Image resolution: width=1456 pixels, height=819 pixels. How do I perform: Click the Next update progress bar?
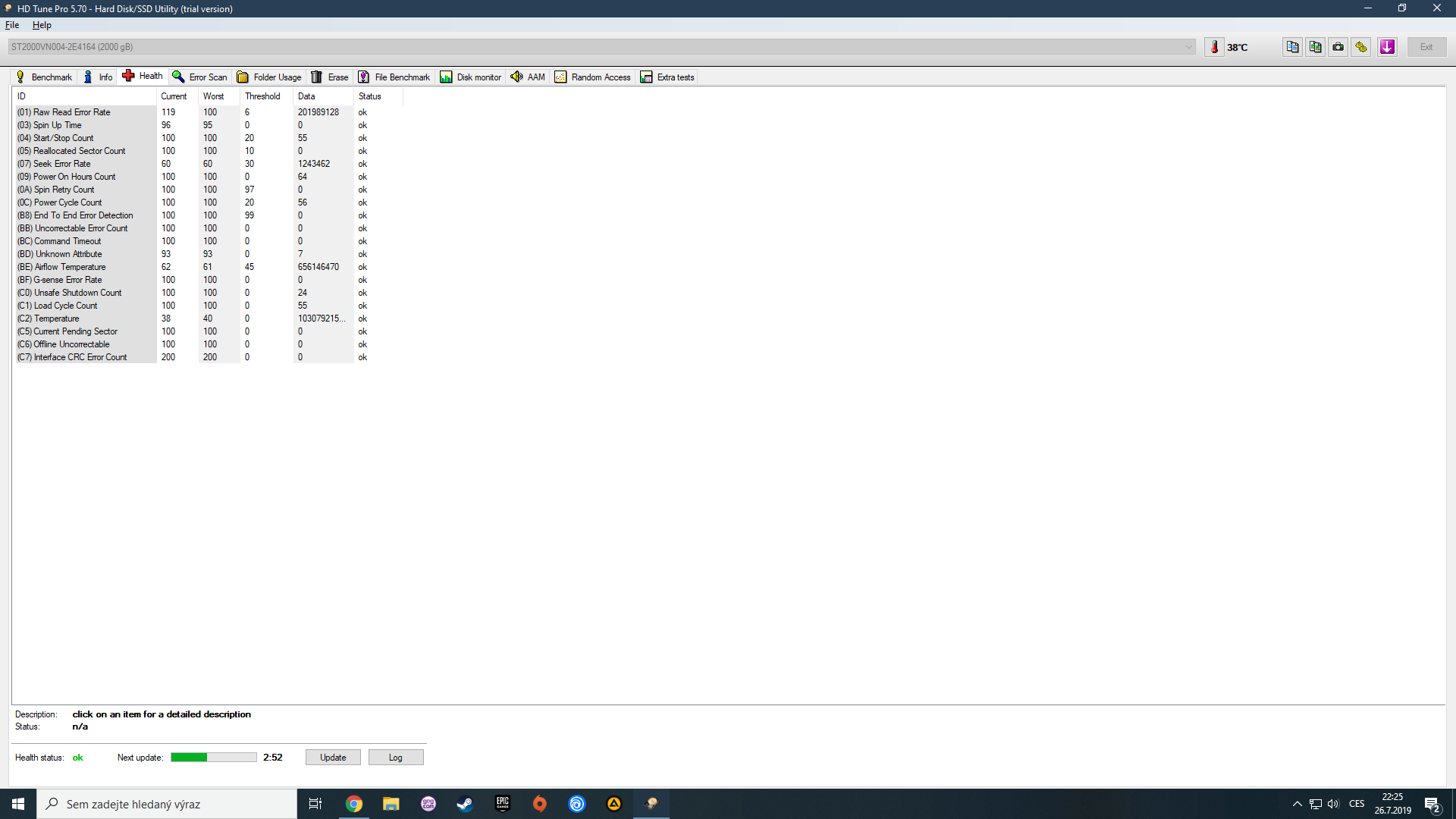coord(213,758)
